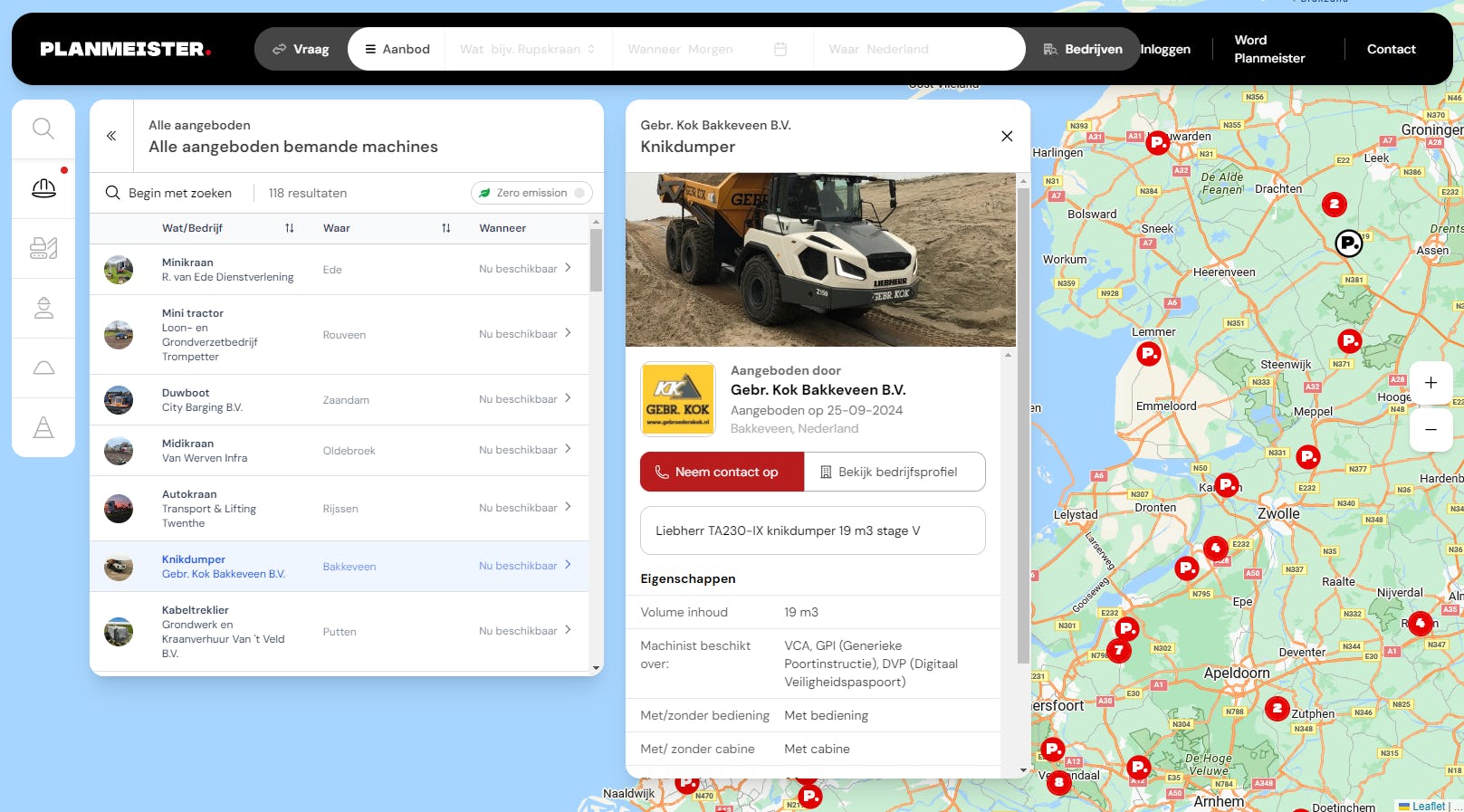Open the Knikdumper Gebr. Kok listing
Viewport: 1464px width, 812px height.
(340, 567)
